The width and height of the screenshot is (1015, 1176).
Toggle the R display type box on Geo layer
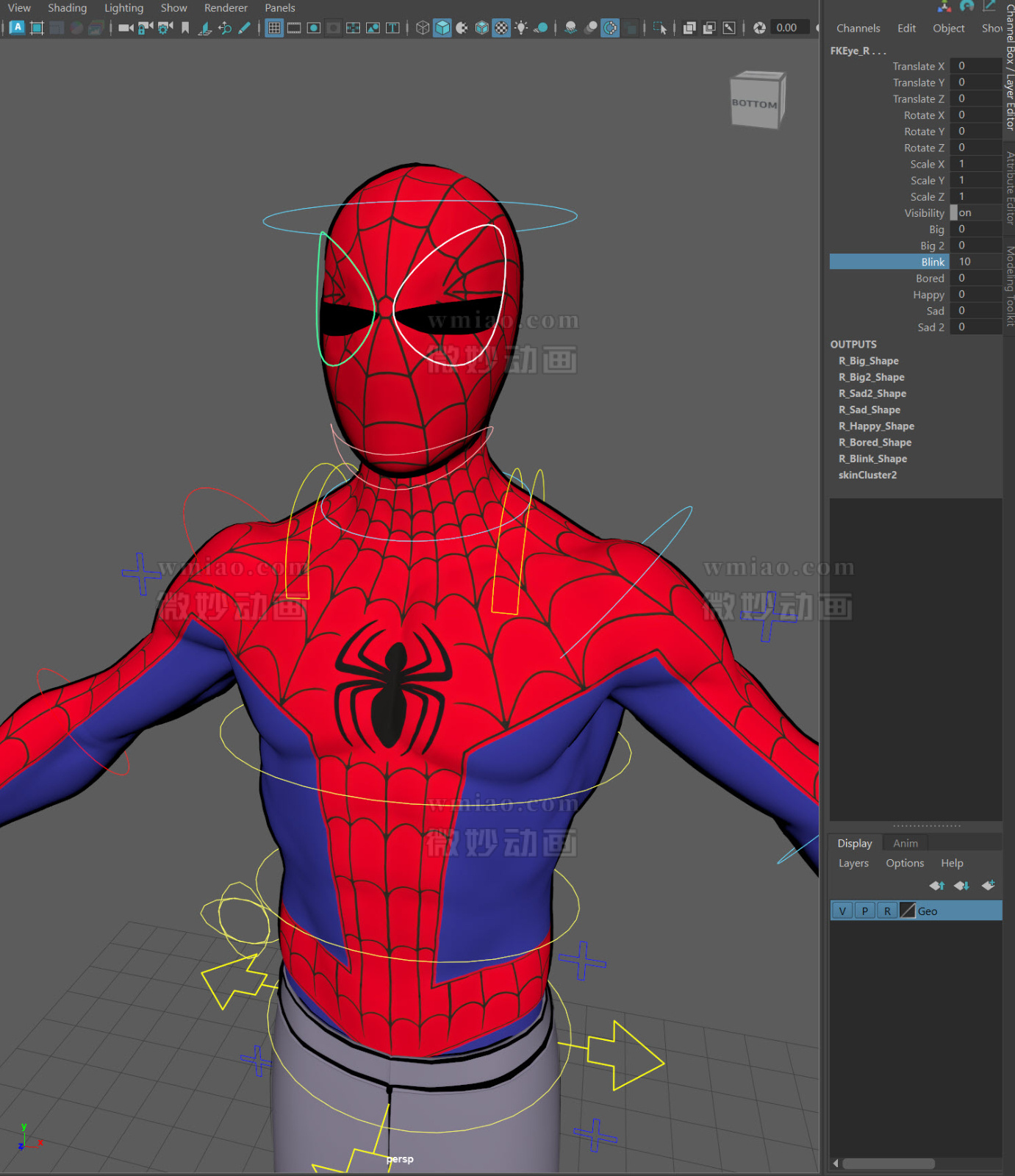tap(887, 911)
